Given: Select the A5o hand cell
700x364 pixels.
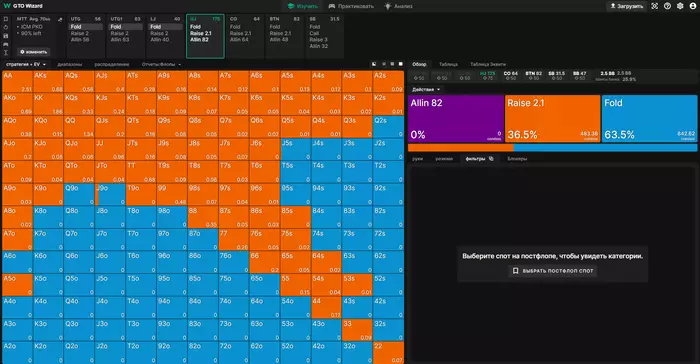Looking at the screenshot, I should [17, 285].
